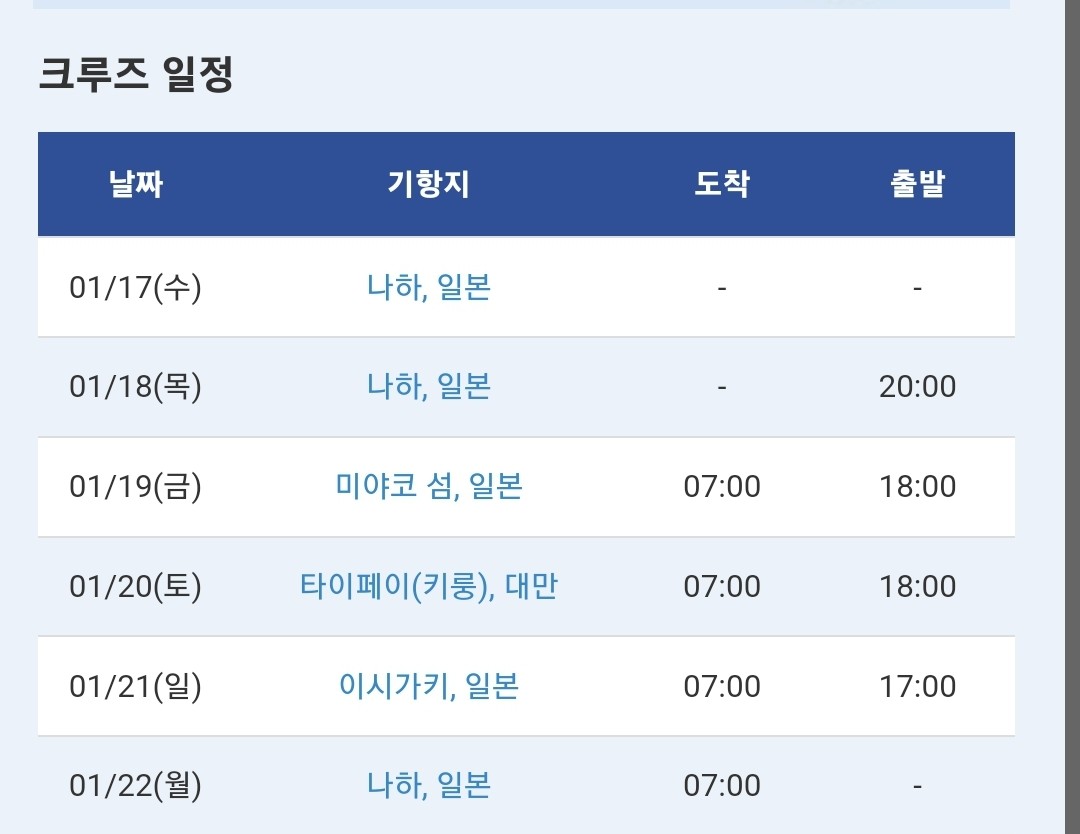This screenshot has height=834, width=1080.
Task: Open the 나하, 일본 link for 01/18(목)
Action: pyautogui.click(x=428, y=386)
